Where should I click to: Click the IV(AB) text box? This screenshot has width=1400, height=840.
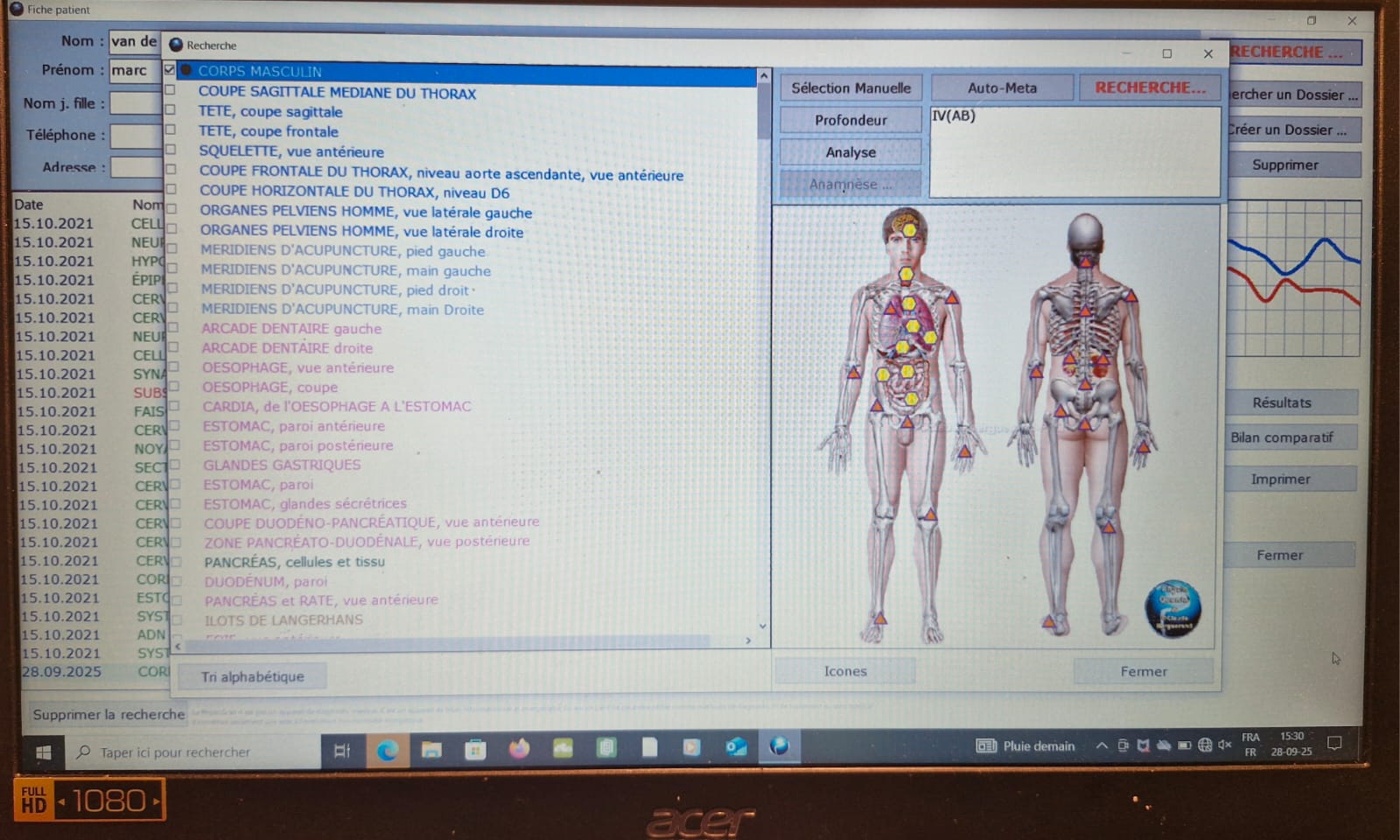(1074, 151)
